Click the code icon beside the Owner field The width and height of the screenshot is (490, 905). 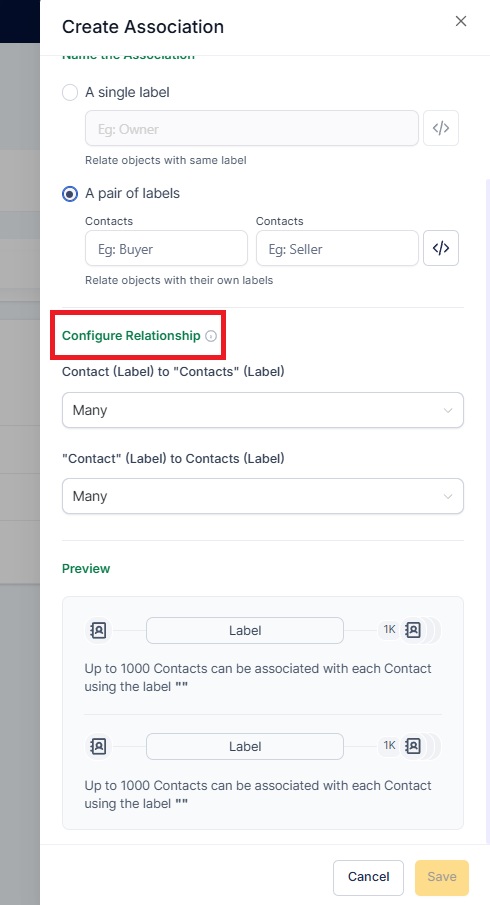441,129
